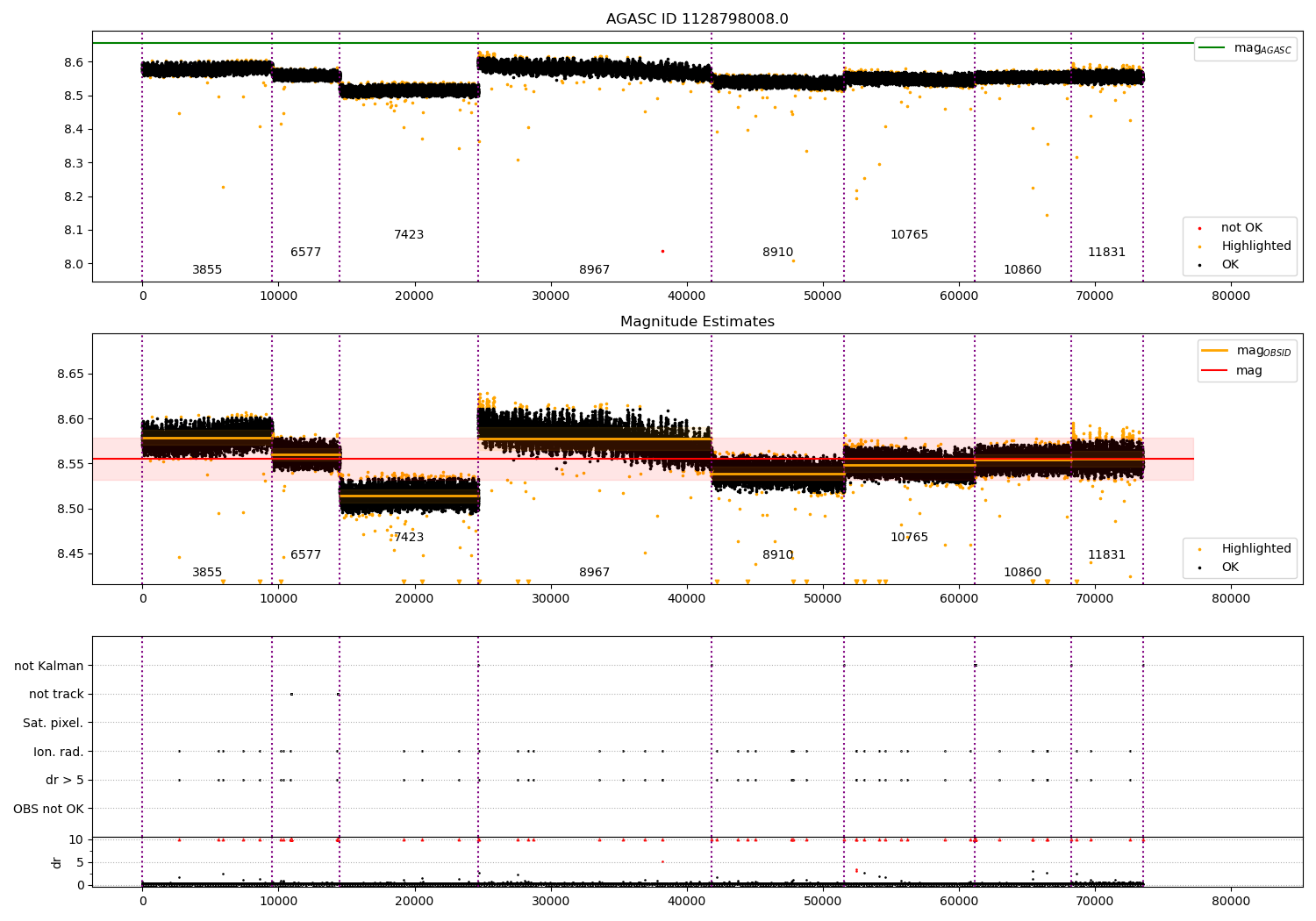Click obsid label 11831 in the Magnitude Estimates plot
This screenshot has height=921, width=1316.
point(1107,555)
